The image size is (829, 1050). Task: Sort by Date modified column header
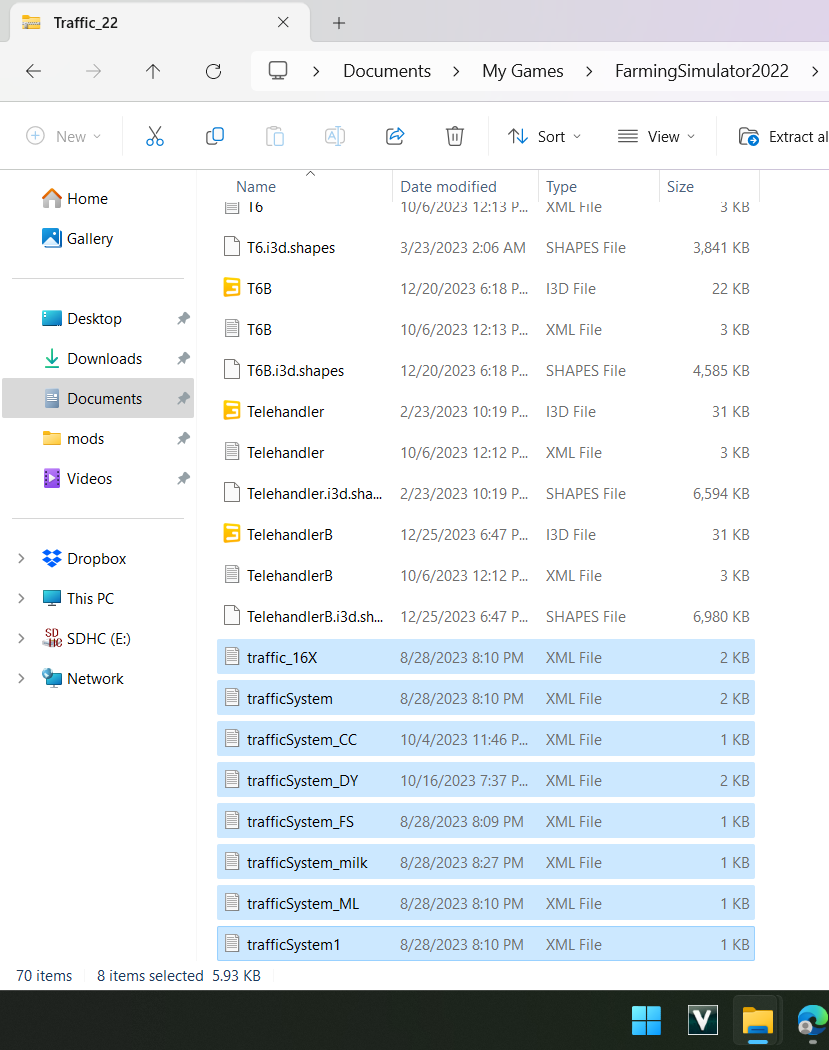[449, 187]
